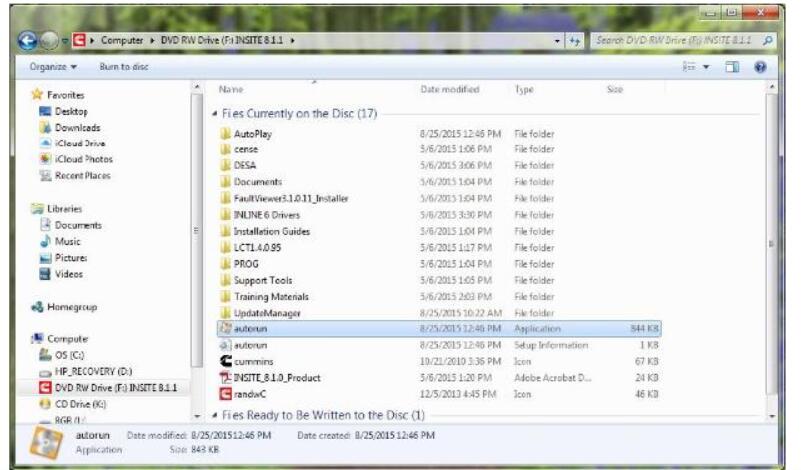Screen dimensions: 801x470
Task: Open the Documents library
Action: click(78, 225)
